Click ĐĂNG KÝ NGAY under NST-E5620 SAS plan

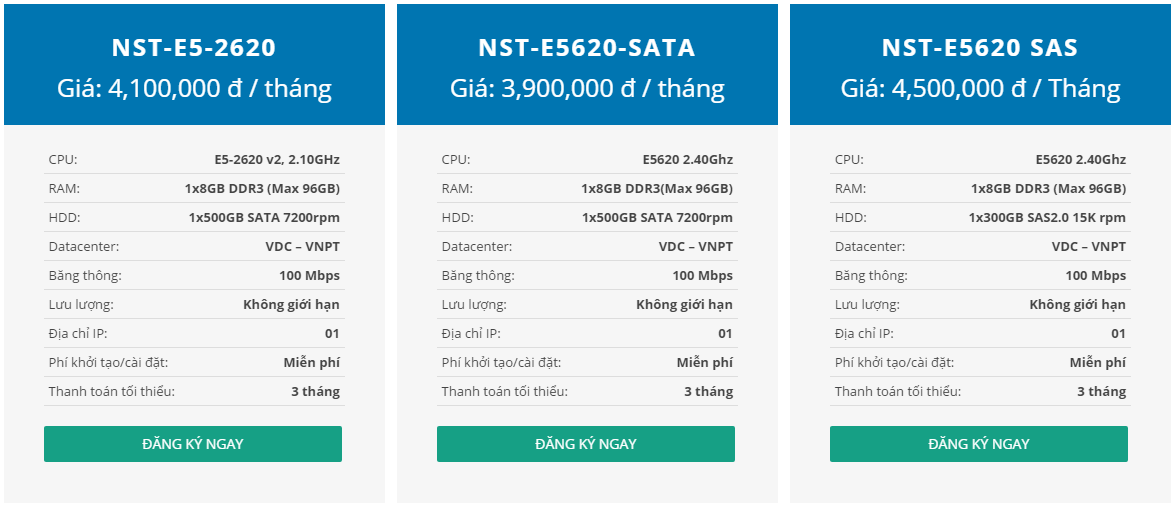click(979, 444)
